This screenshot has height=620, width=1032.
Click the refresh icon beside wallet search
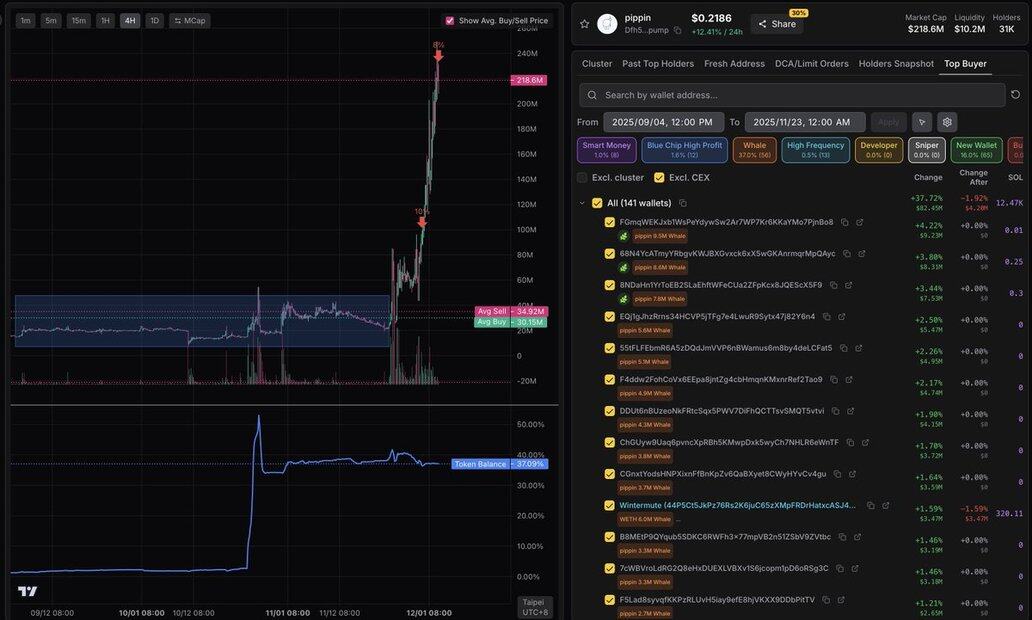pos(1016,95)
